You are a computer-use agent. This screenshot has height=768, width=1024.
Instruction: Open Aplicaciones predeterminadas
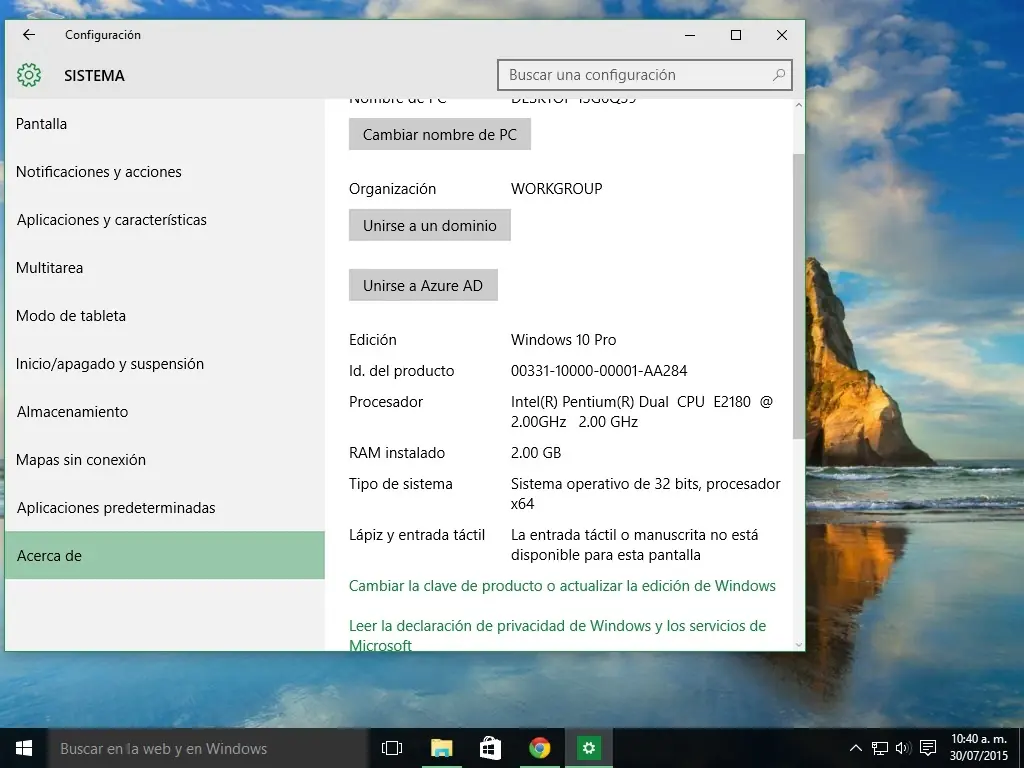click(165, 507)
